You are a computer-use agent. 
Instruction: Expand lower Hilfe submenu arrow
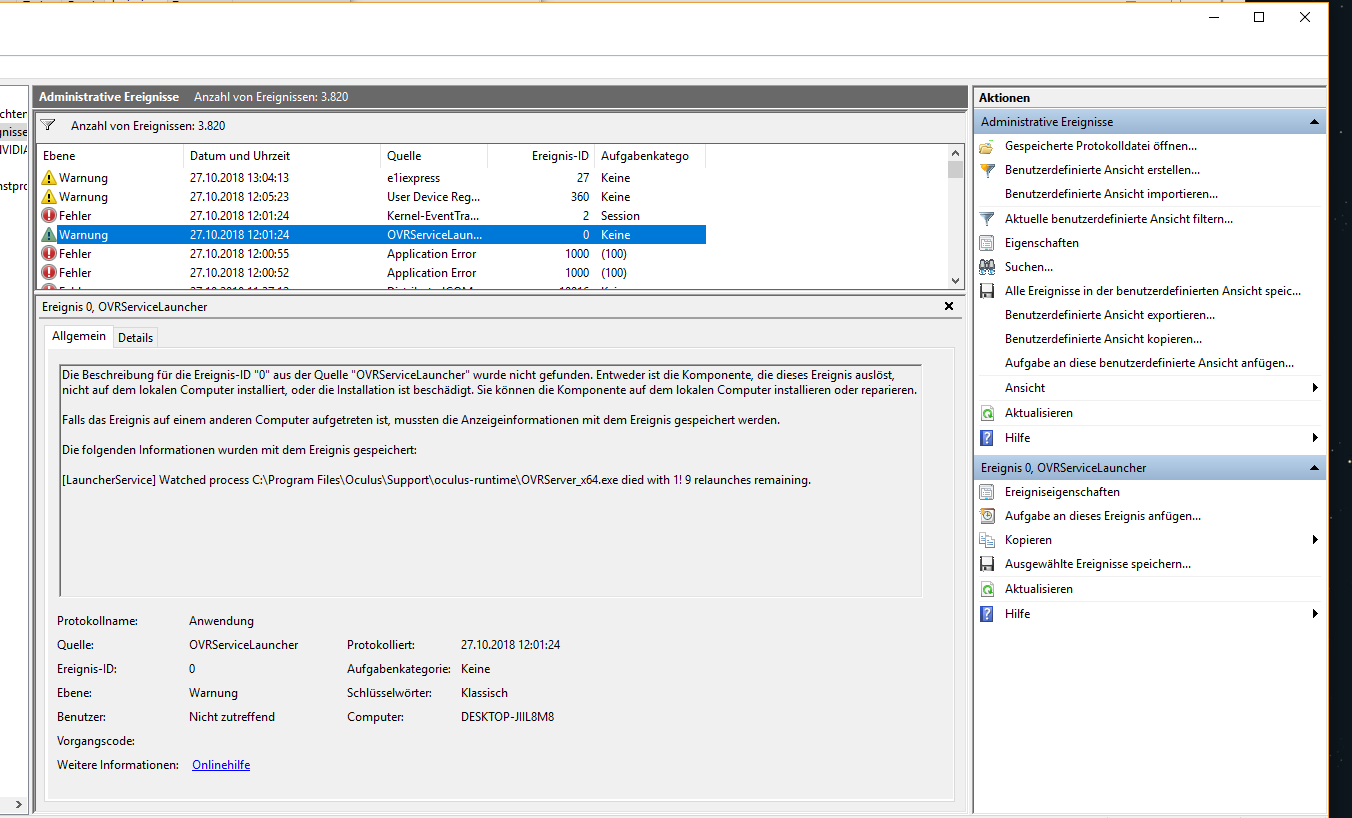[x=1315, y=614]
